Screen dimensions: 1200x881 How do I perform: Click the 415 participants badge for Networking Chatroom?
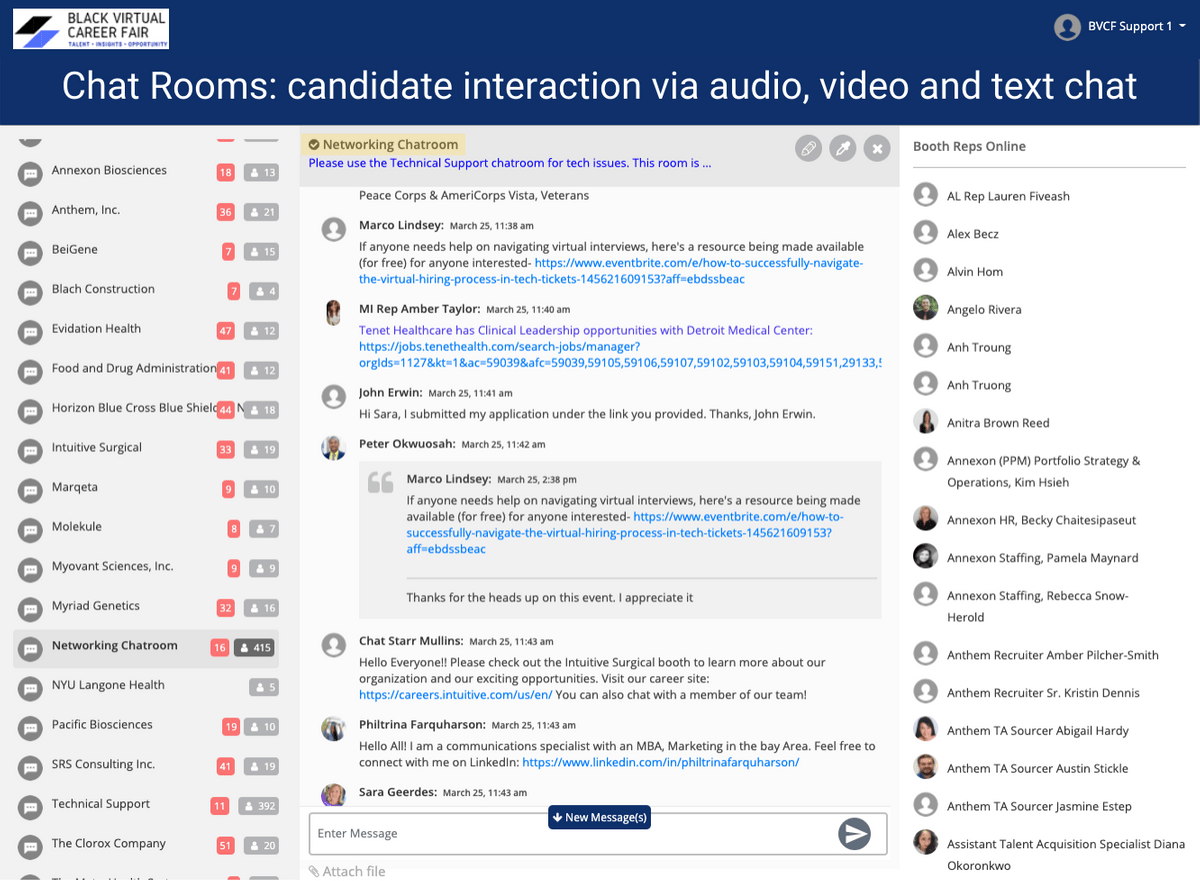[256, 648]
